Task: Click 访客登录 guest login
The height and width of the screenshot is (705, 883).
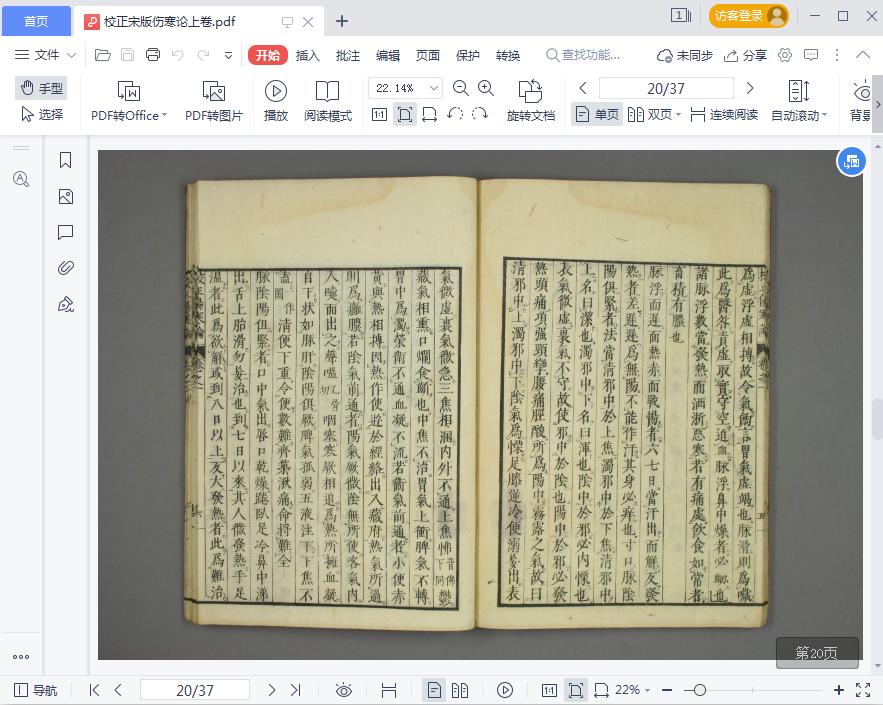Action: click(x=748, y=16)
